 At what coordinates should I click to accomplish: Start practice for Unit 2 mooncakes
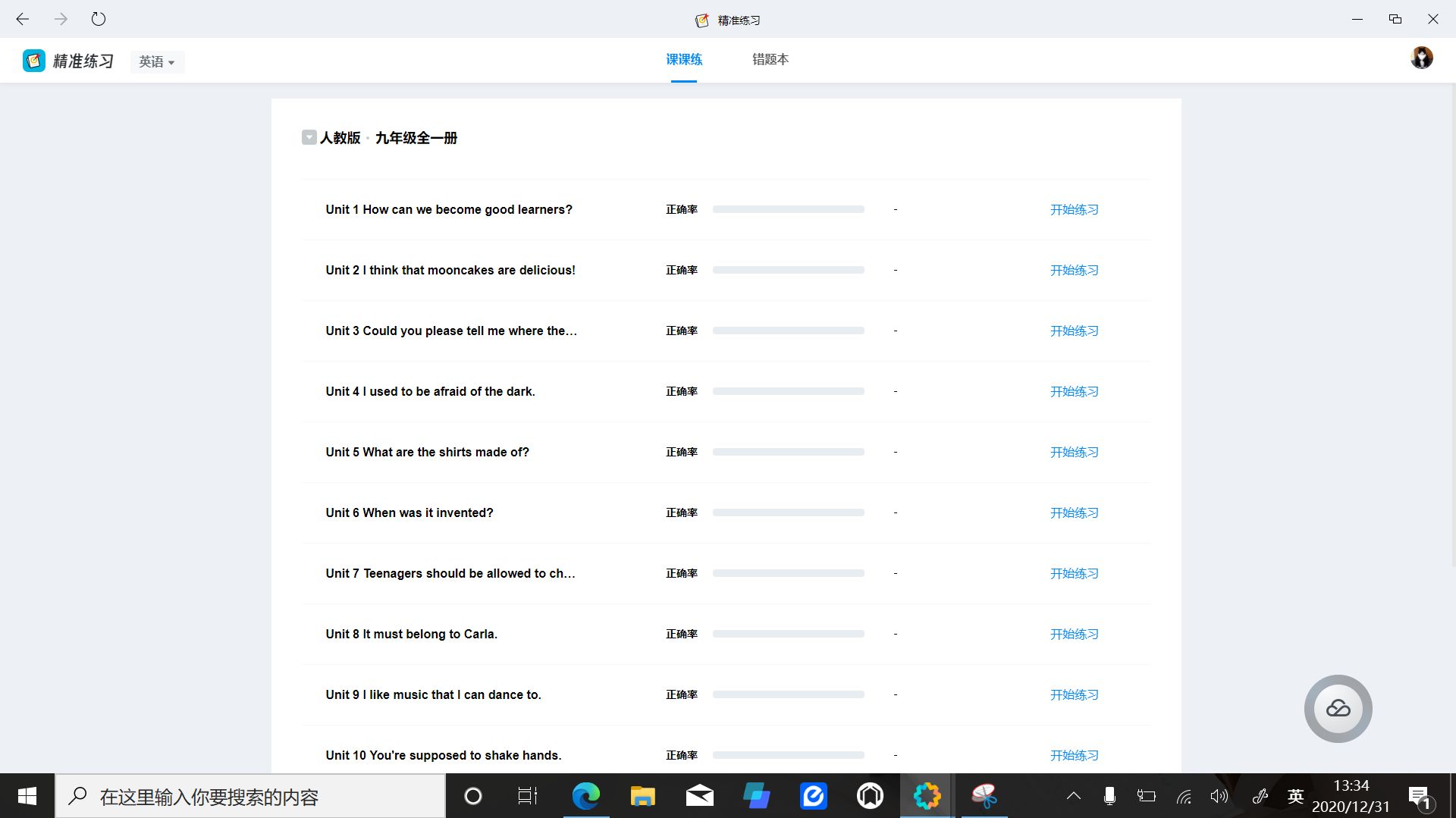tap(1074, 270)
